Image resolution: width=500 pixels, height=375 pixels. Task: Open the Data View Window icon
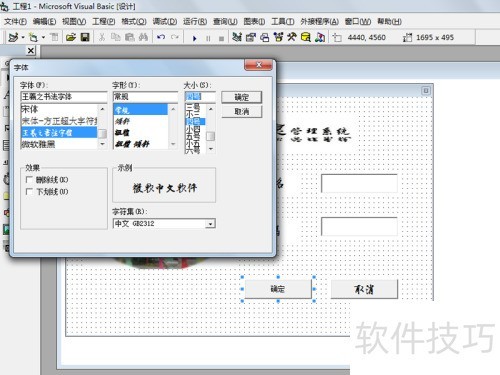click(x=306, y=37)
